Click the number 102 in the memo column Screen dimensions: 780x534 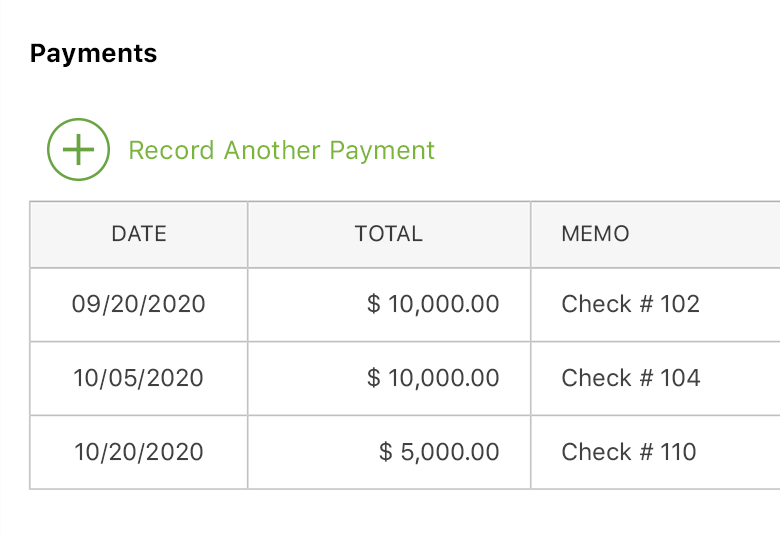[680, 304]
